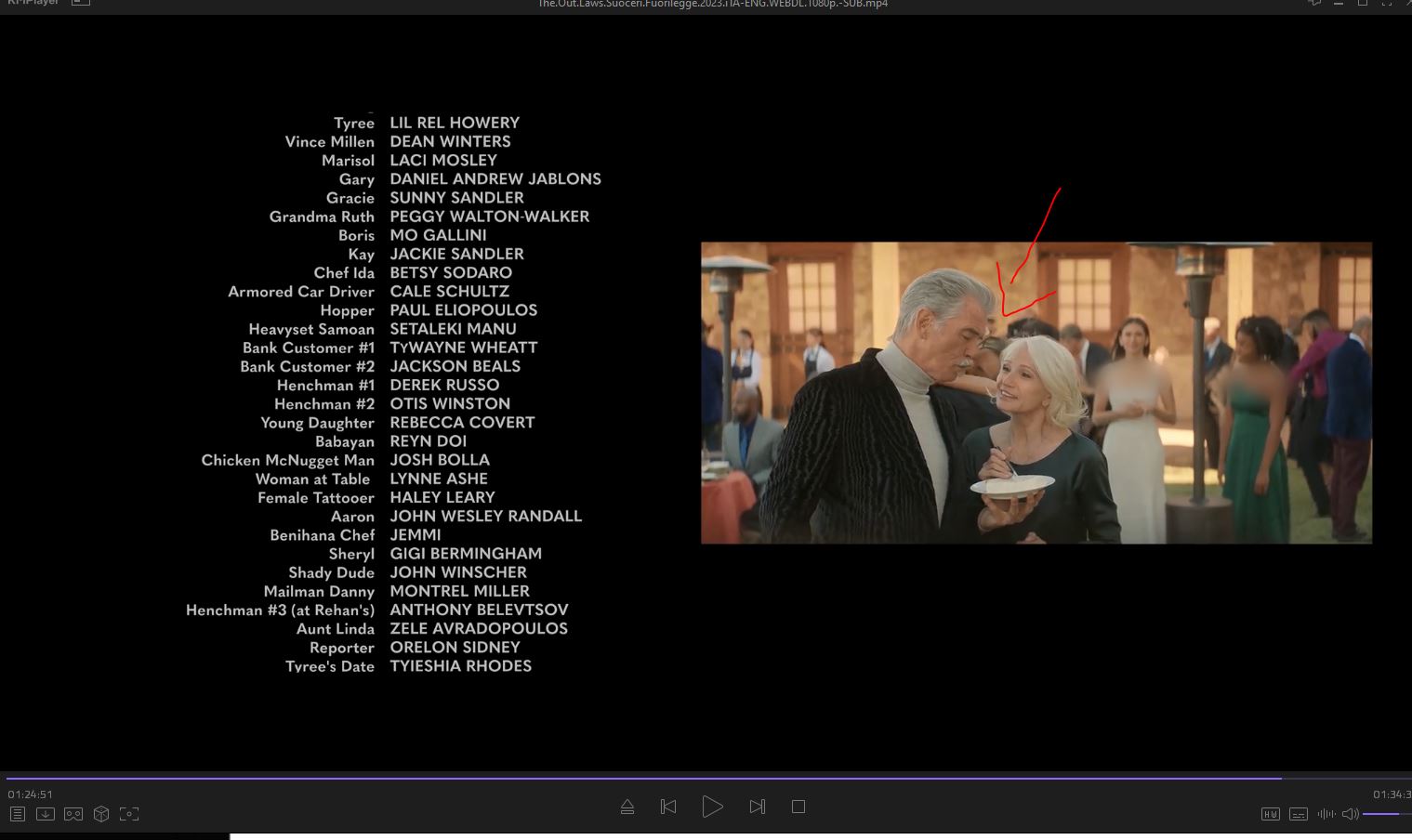Open the audio equalizer waveform icon
The height and width of the screenshot is (840, 1412).
1326,814
